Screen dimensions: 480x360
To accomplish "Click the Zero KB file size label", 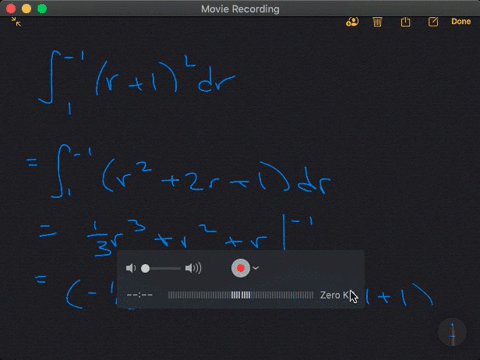I will [x=335, y=295].
